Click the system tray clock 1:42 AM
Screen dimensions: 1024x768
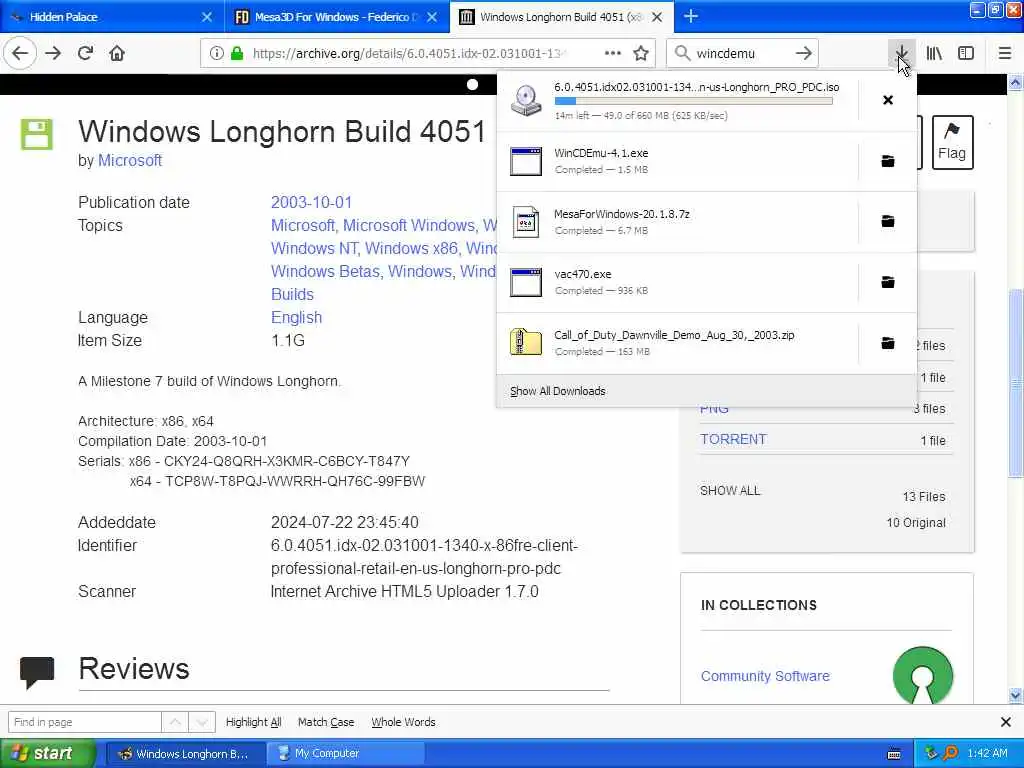(x=987, y=753)
